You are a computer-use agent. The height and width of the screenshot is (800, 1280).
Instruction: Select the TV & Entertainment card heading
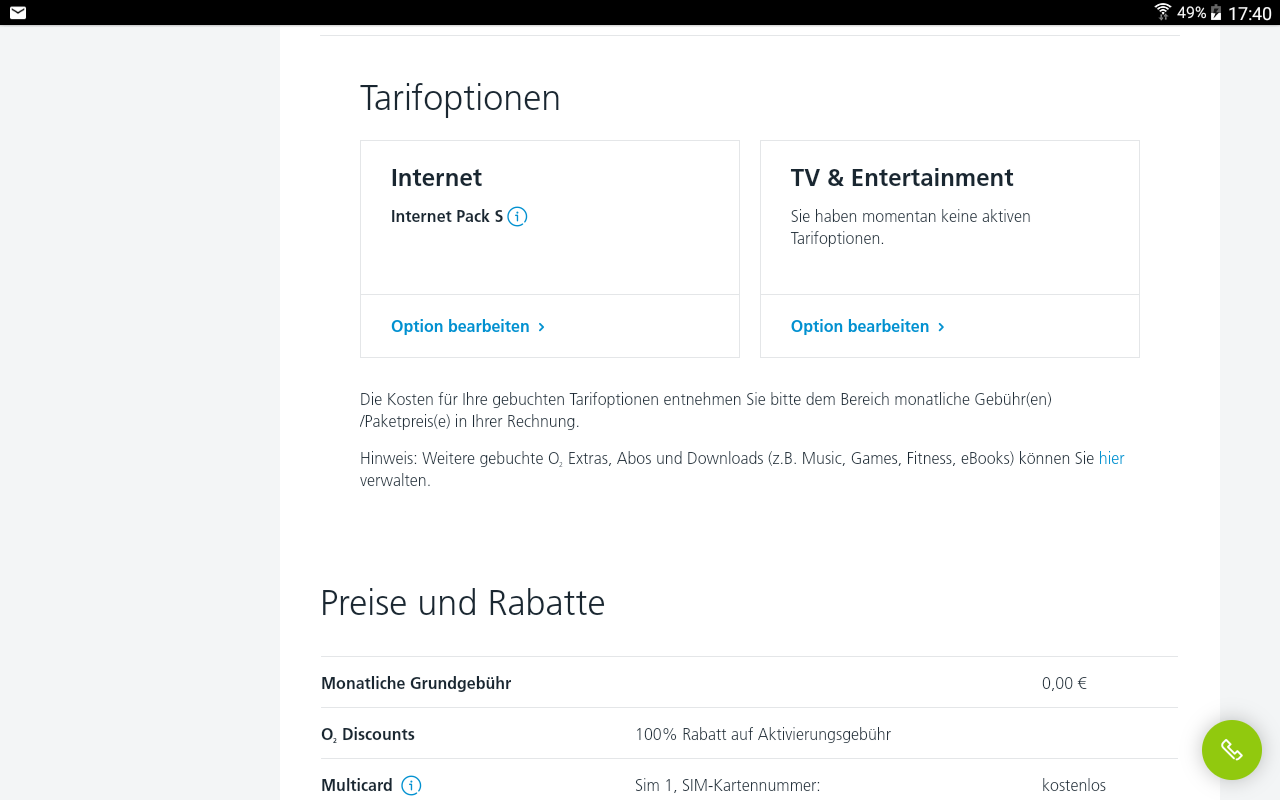pyautogui.click(x=902, y=178)
